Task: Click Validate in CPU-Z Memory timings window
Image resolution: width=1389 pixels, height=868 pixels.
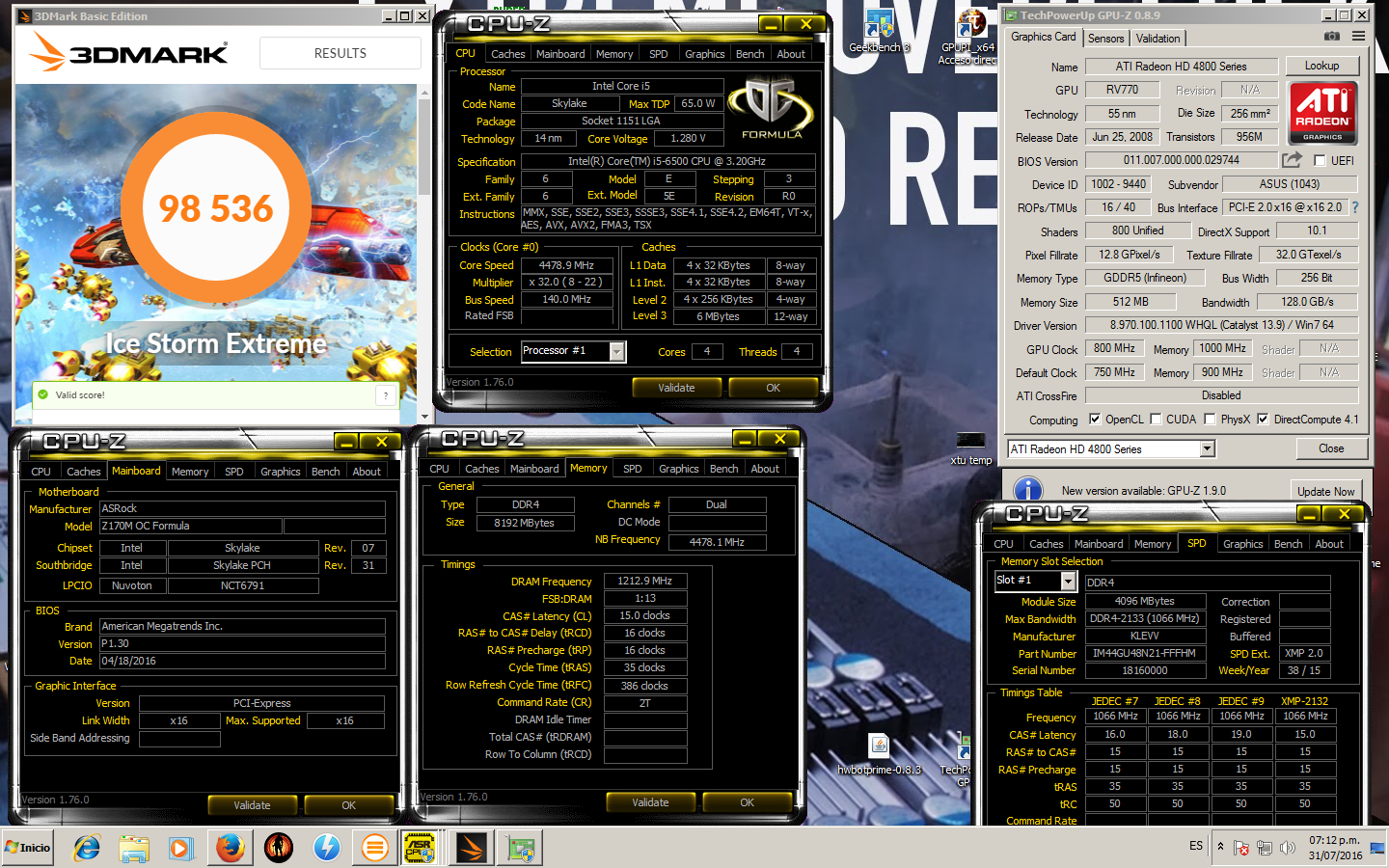Action: tap(650, 802)
